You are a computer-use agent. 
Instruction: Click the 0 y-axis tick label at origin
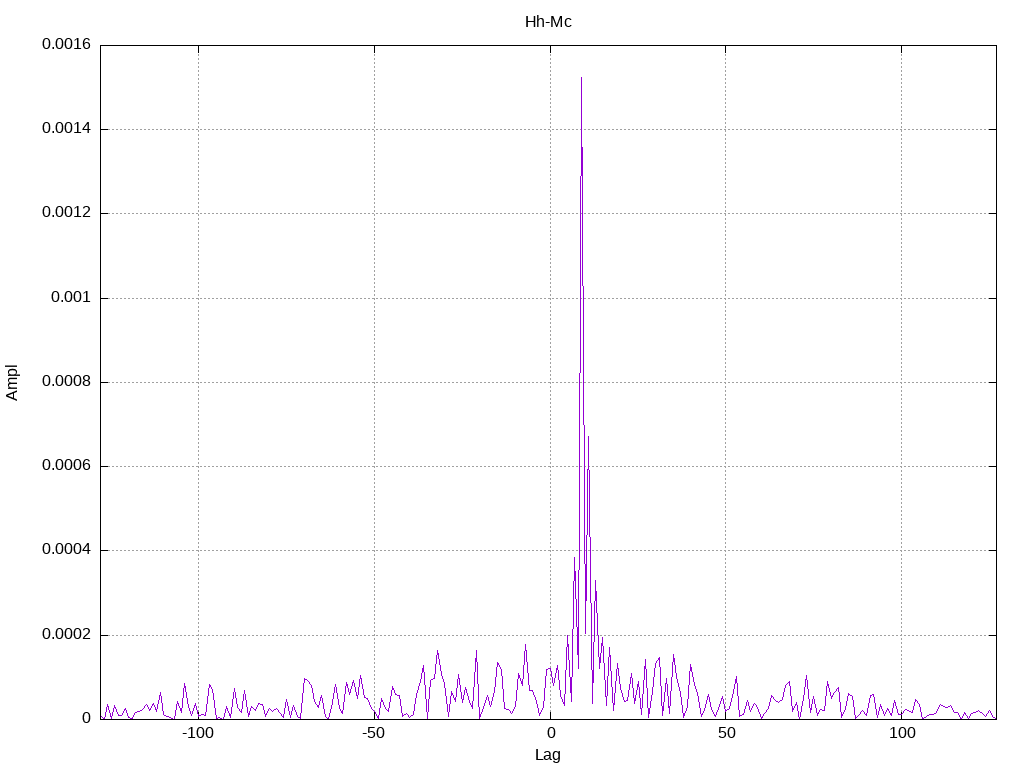coord(86,718)
